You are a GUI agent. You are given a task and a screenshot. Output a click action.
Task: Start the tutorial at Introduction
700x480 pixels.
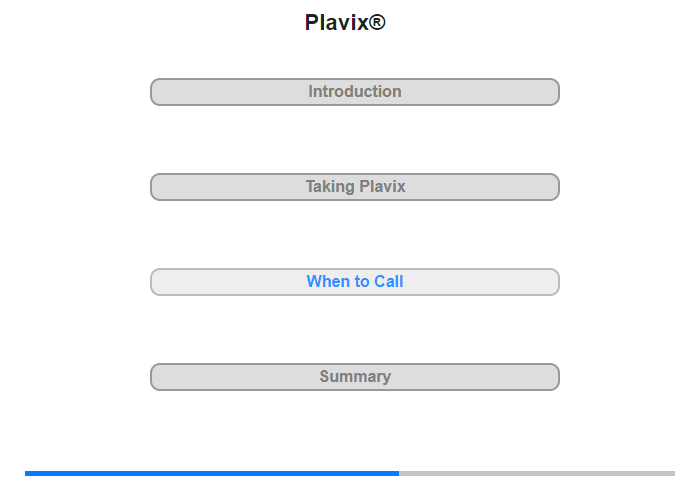click(354, 92)
